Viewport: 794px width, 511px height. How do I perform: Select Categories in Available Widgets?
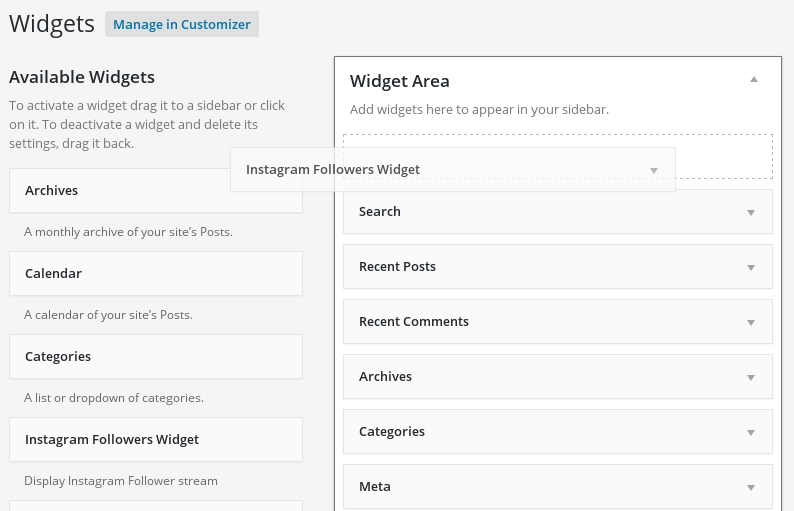pyautogui.click(x=58, y=356)
